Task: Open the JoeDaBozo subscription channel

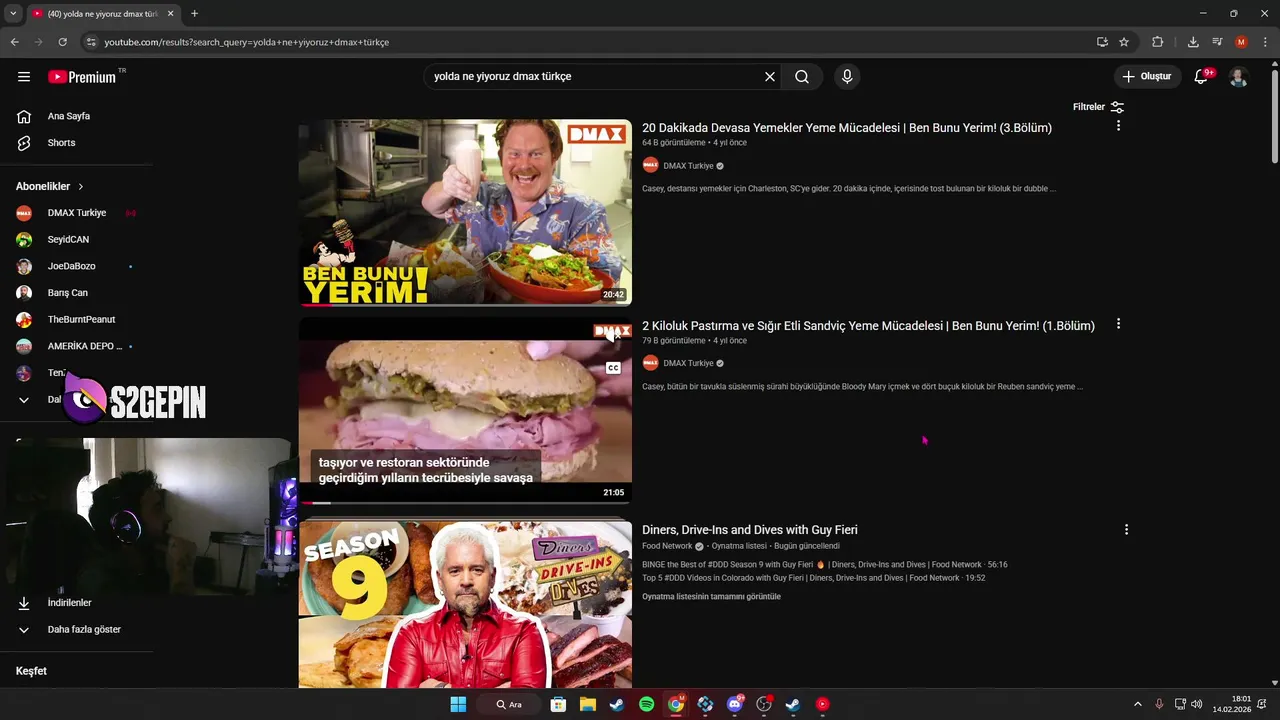Action: tap(71, 266)
